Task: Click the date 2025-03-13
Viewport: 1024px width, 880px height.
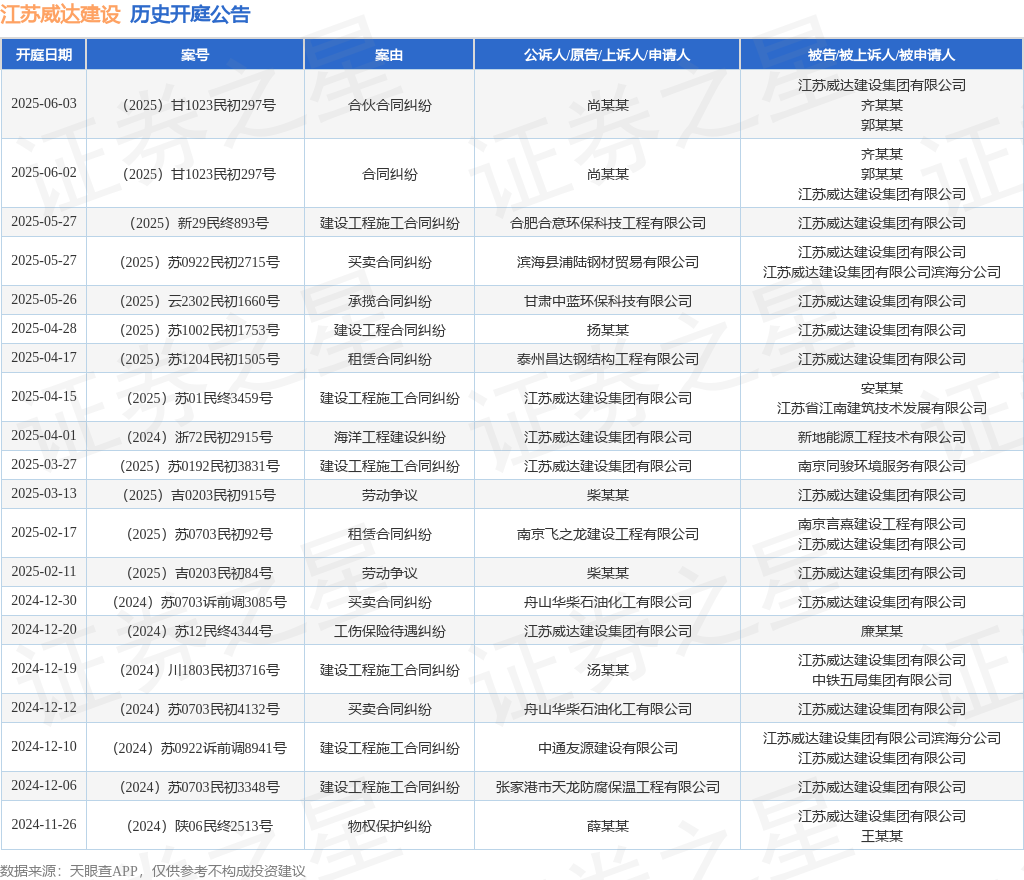Action: 44,494
